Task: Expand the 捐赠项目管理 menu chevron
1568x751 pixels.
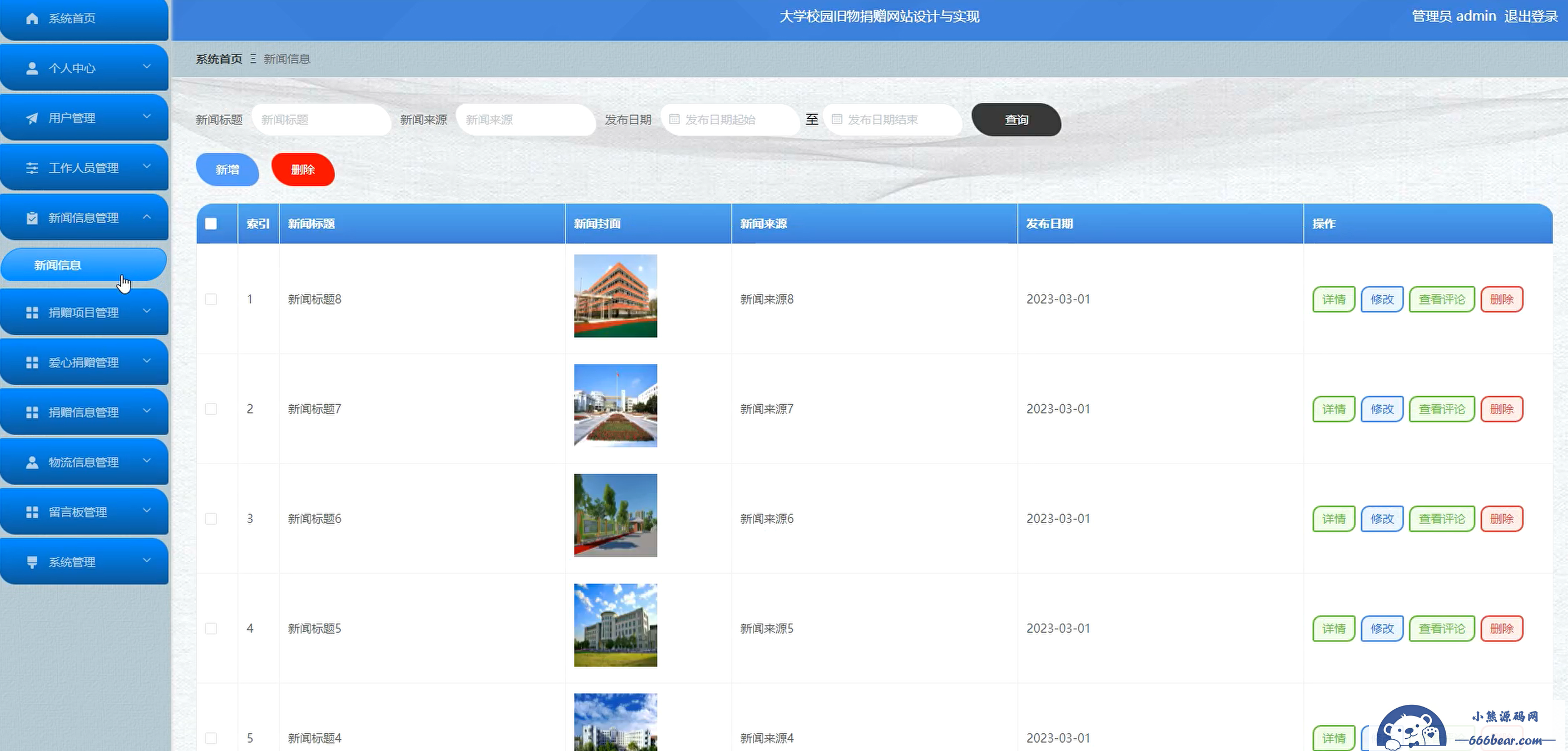Action: pos(147,311)
